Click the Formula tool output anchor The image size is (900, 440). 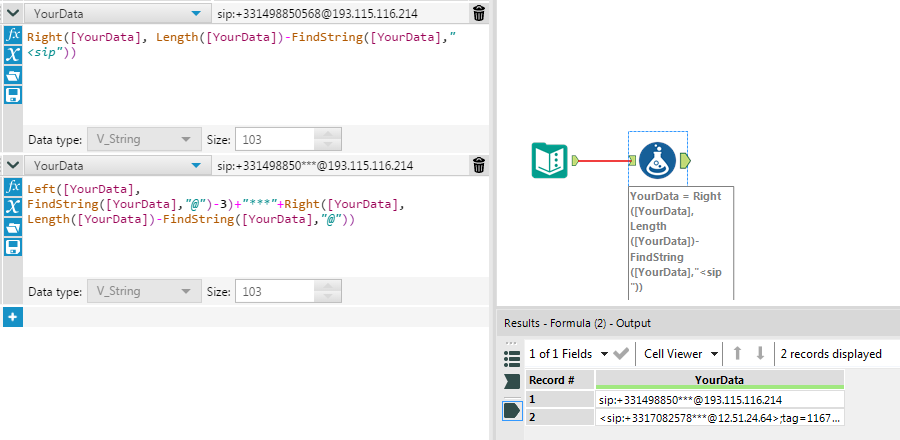[x=685, y=161]
